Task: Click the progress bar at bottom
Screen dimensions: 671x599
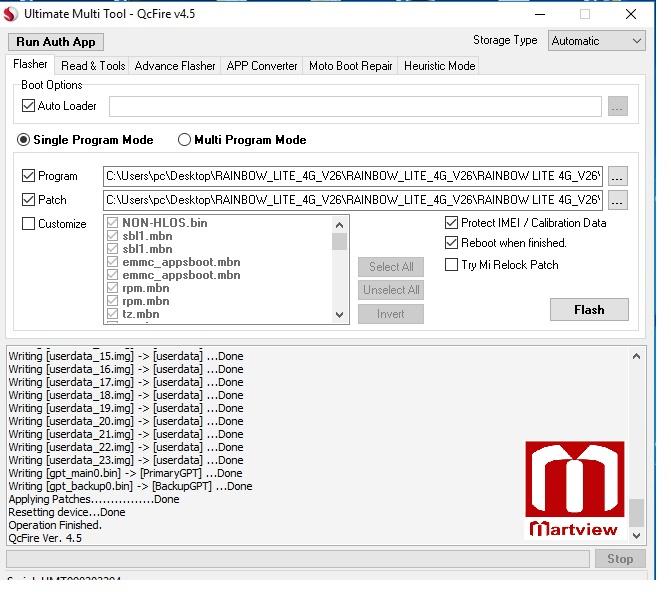Action: click(298, 559)
